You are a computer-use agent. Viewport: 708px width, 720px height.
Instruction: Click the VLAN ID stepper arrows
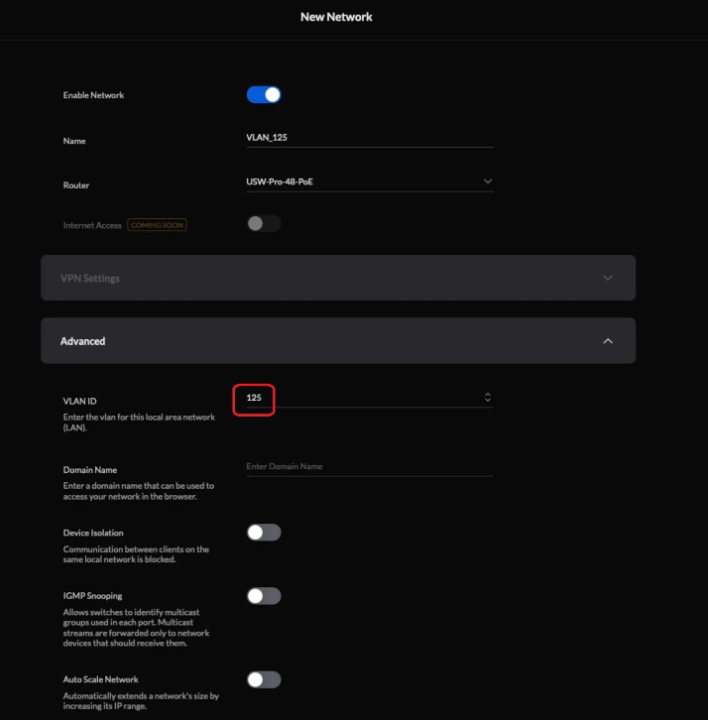(x=488, y=398)
